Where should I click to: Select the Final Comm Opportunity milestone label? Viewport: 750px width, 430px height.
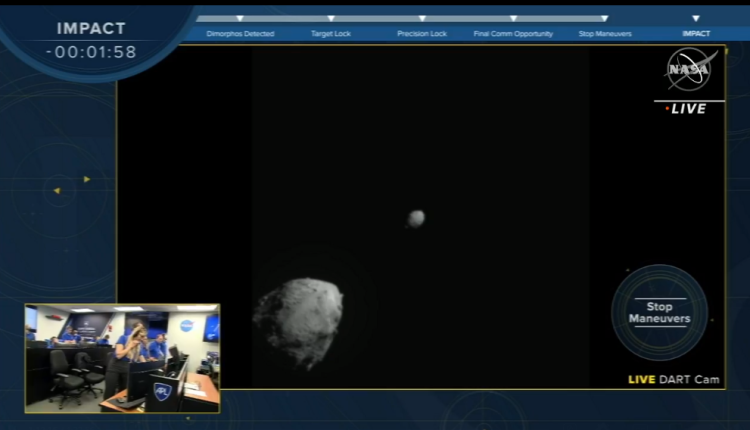point(513,34)
